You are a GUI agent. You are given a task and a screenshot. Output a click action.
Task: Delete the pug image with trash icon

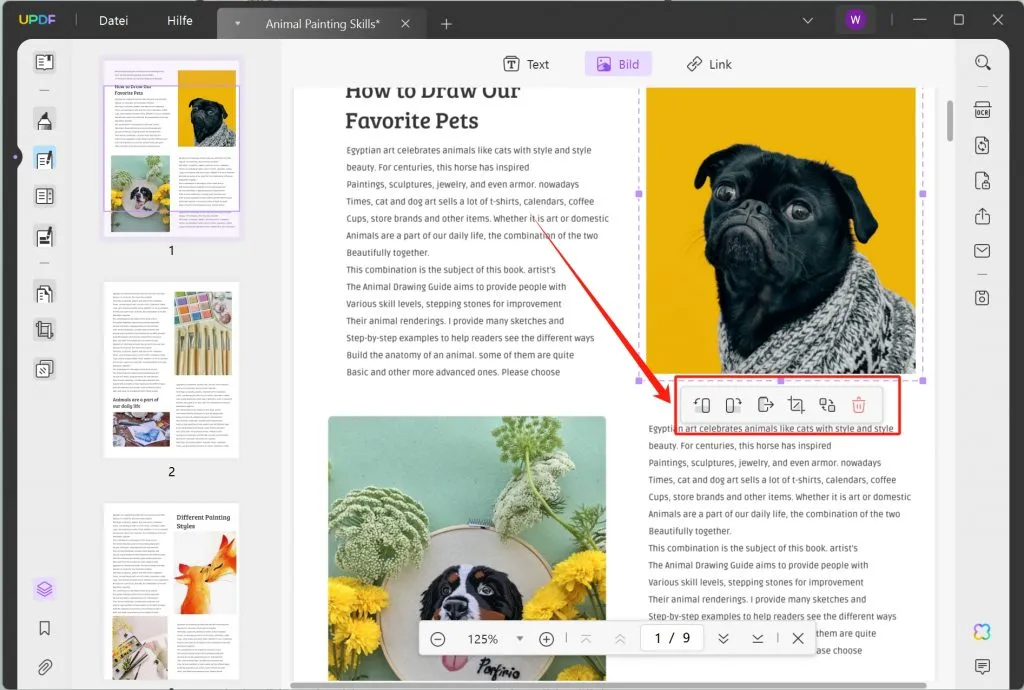858,404
